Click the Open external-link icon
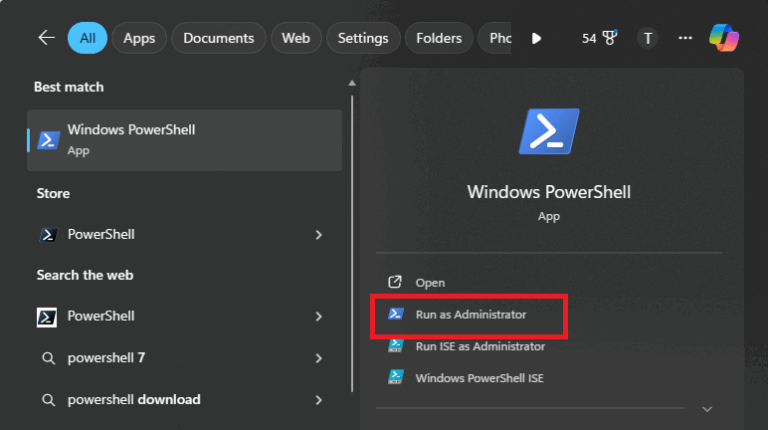 coord(395,282)
